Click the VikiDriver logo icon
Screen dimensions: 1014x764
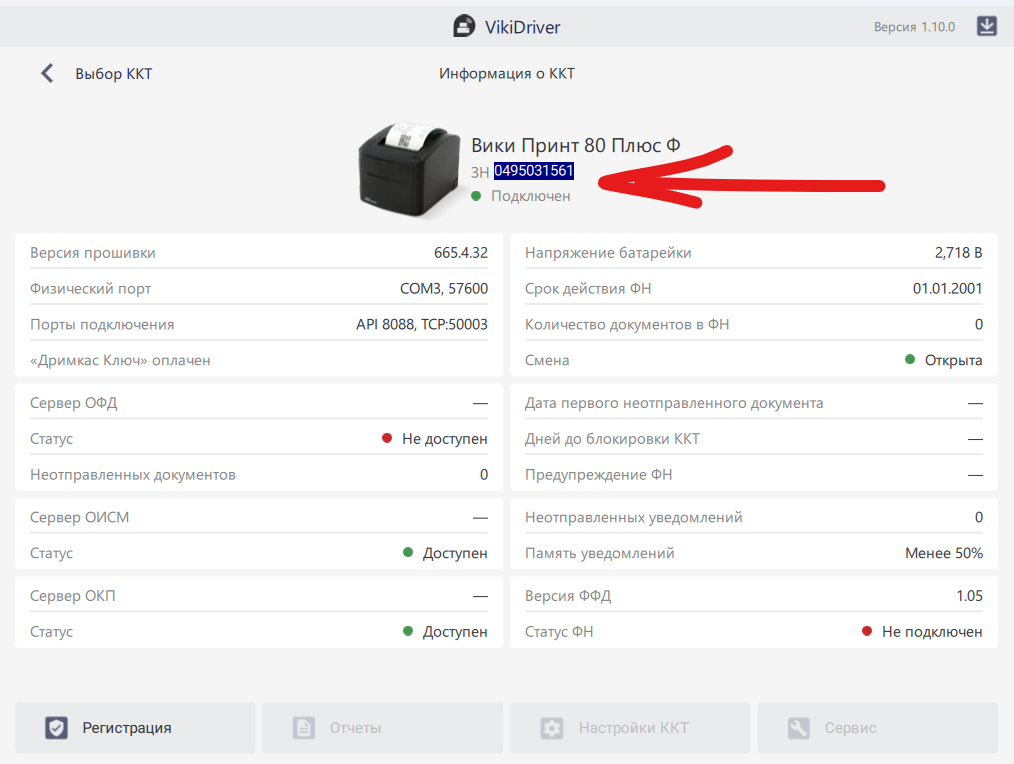click(x=464, y=26)
